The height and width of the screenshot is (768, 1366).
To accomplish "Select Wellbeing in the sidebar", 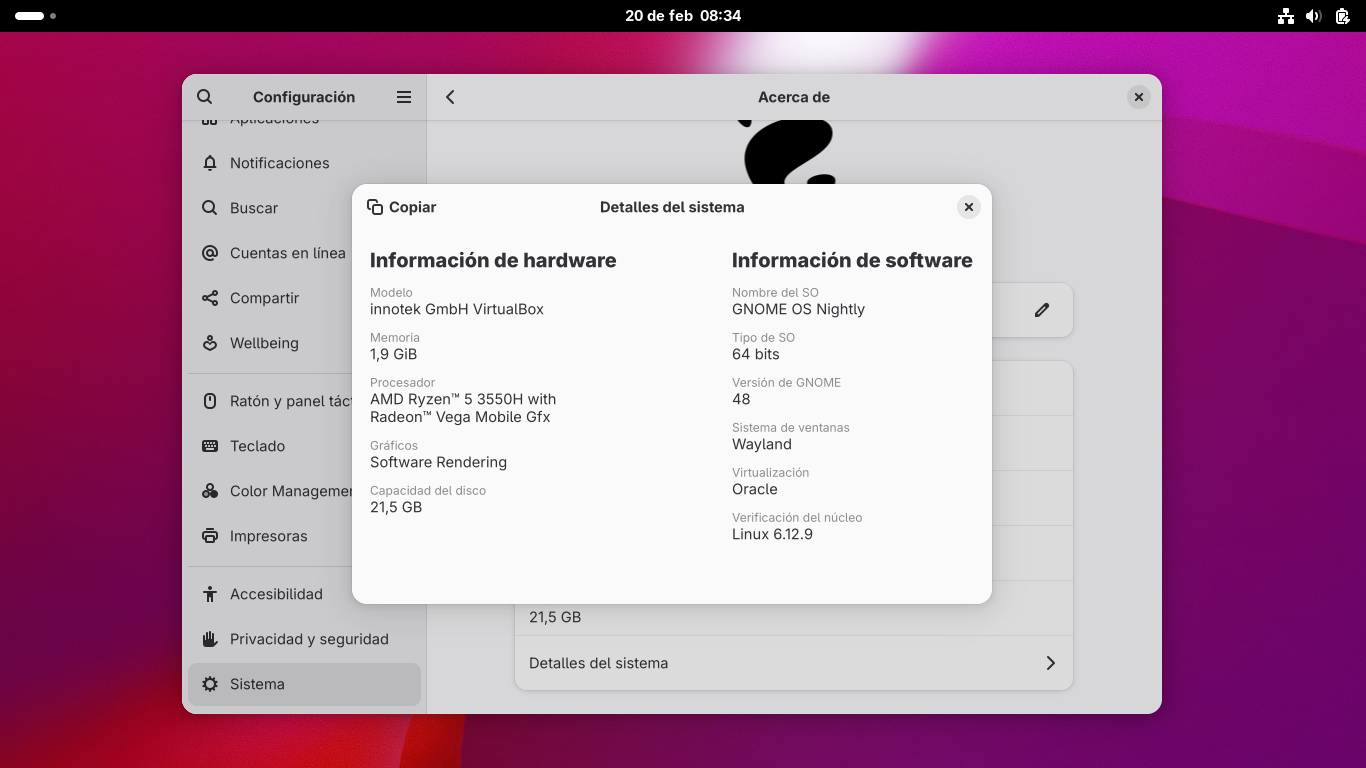I will coord(304,343).
